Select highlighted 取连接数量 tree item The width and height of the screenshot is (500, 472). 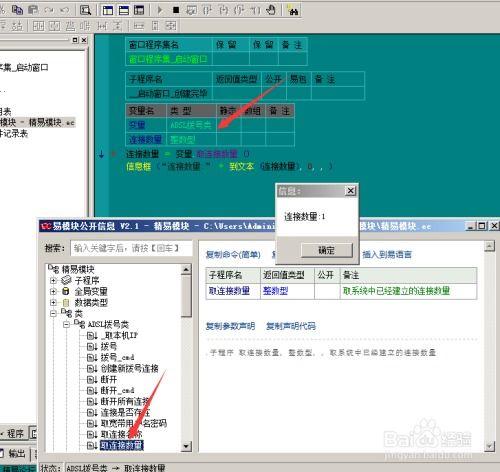tap(122, 445)
